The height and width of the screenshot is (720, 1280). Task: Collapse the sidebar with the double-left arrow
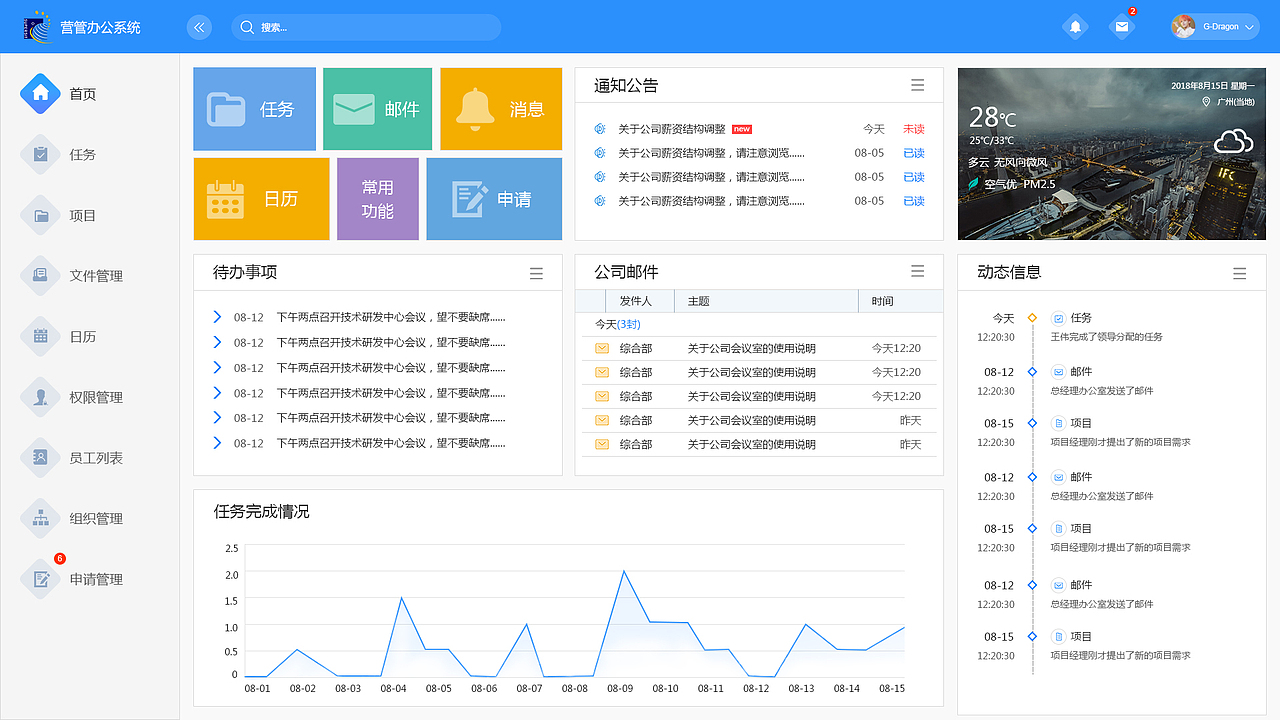pyautogui.click(x=199, y=27)
